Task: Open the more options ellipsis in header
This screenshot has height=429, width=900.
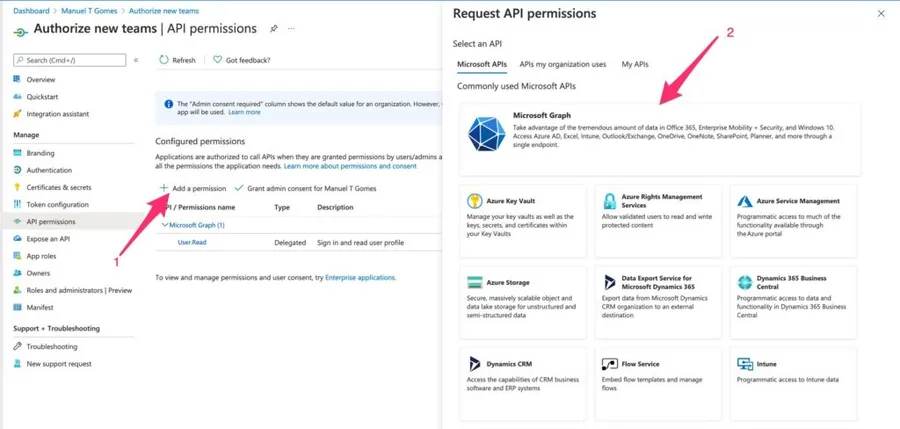Action: point(292,29)
